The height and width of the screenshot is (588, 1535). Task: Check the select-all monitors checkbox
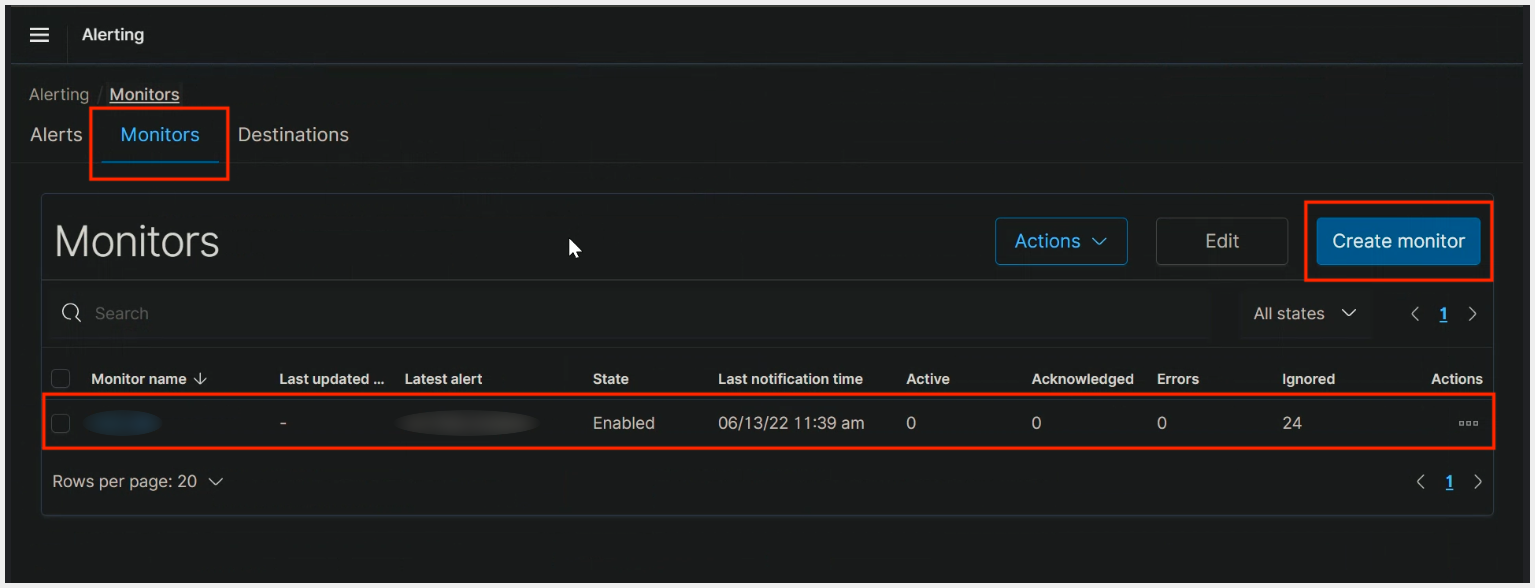pyautogui.click(x=60, y=378)
